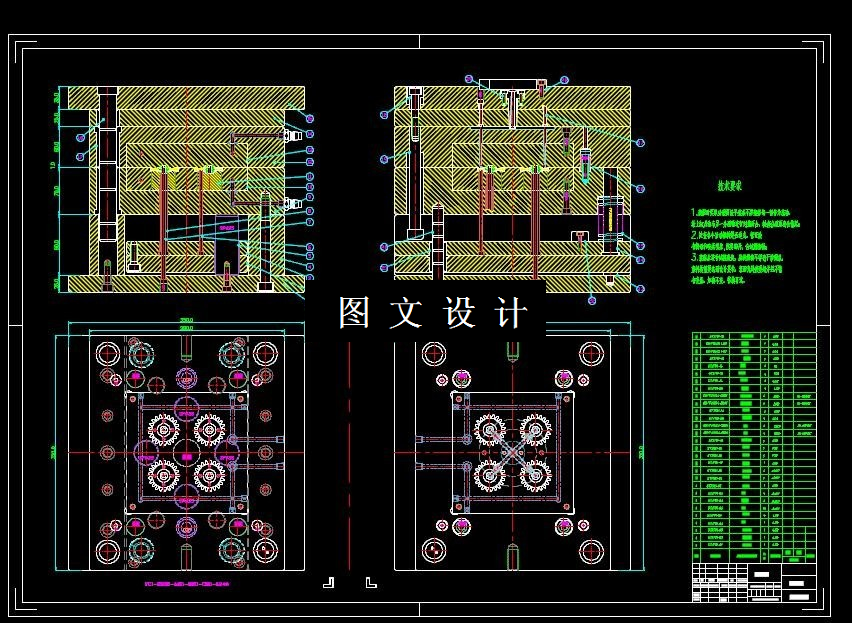
Task: Click the white title block table
Action: click(754, 583)
